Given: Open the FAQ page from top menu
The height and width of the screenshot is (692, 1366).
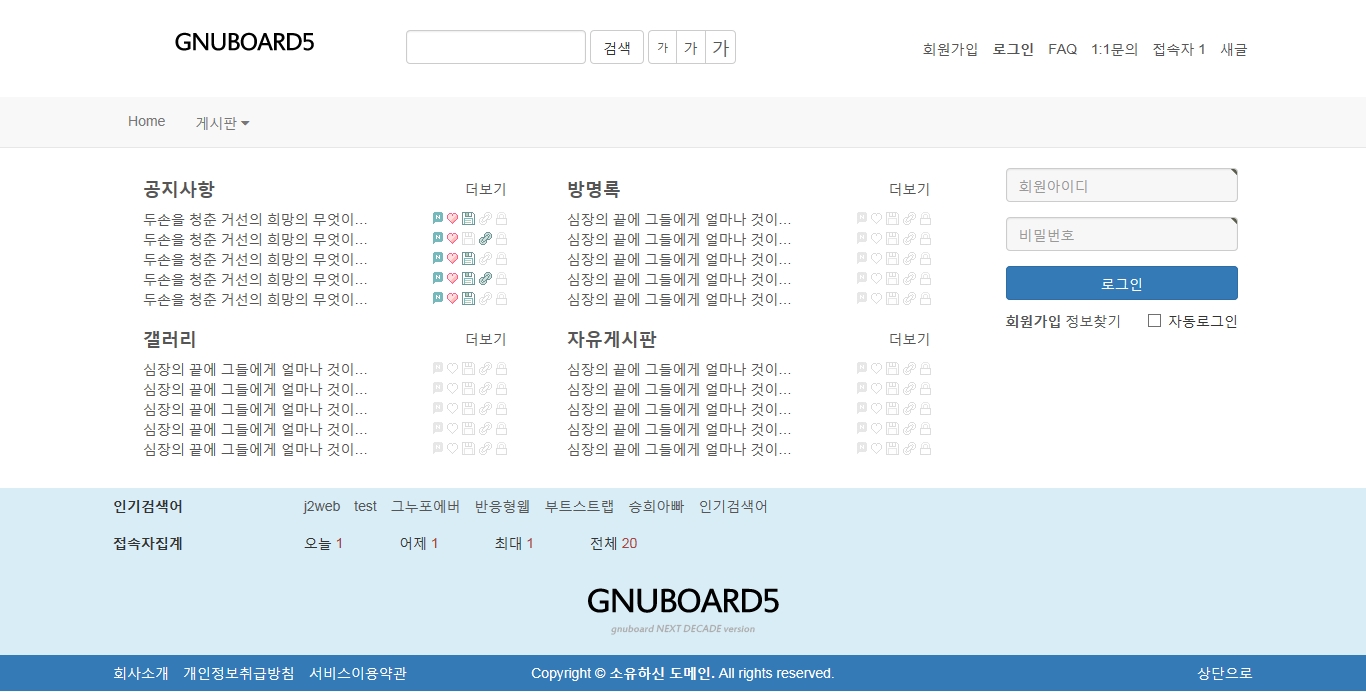Looking at the screenshot, I should click(x=1062, y=49).
